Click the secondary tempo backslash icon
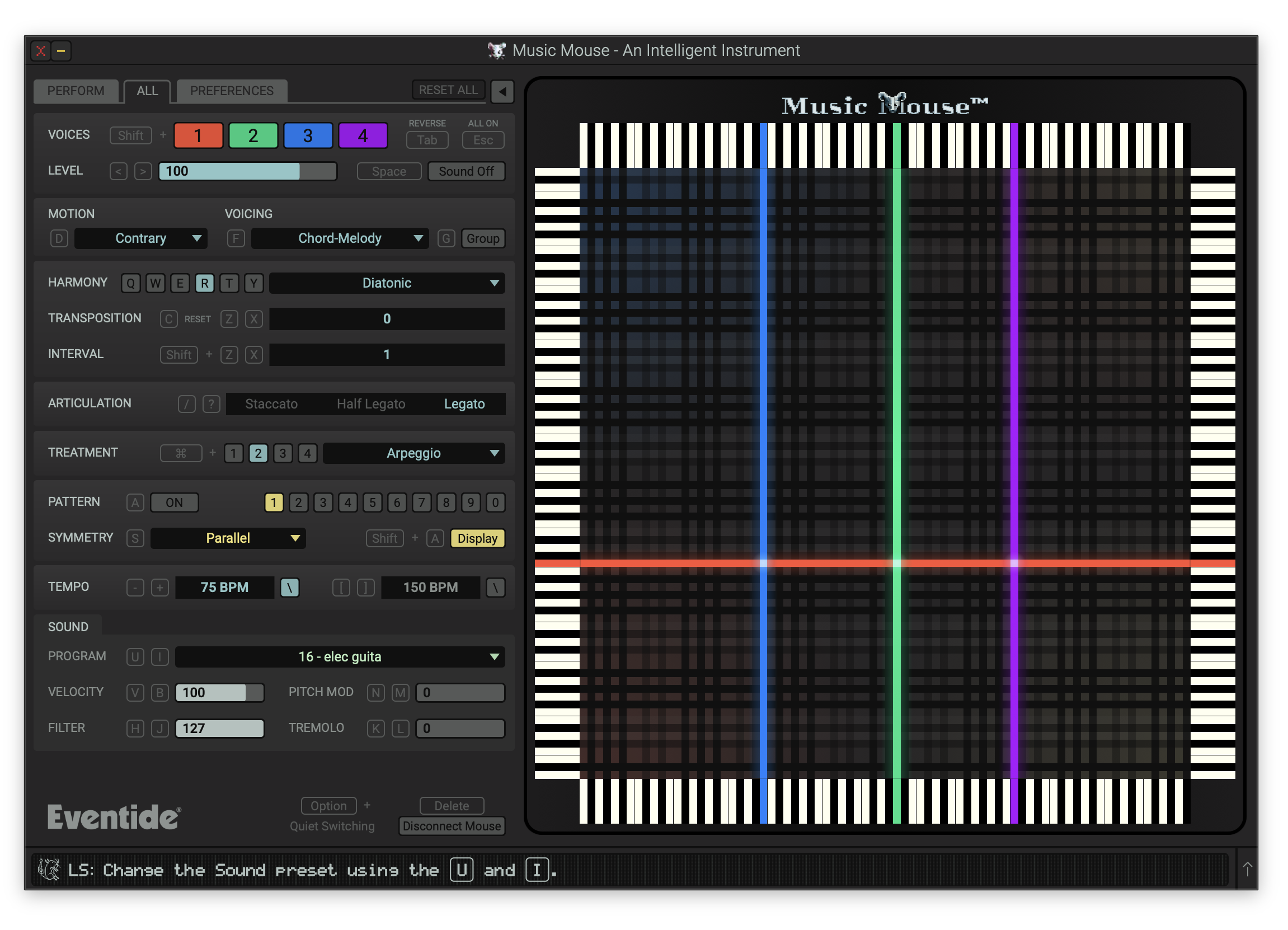The height and width of the screenshot is (930, 1288). point(495,588)
